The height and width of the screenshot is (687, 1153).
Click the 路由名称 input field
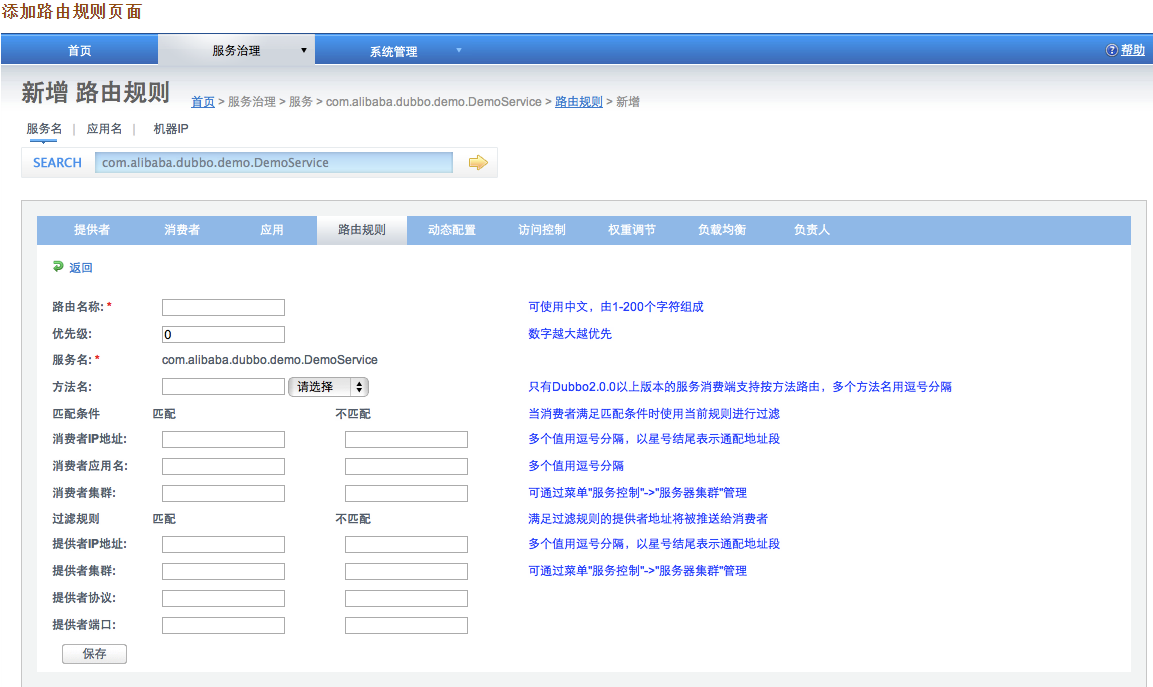(223, 308)
